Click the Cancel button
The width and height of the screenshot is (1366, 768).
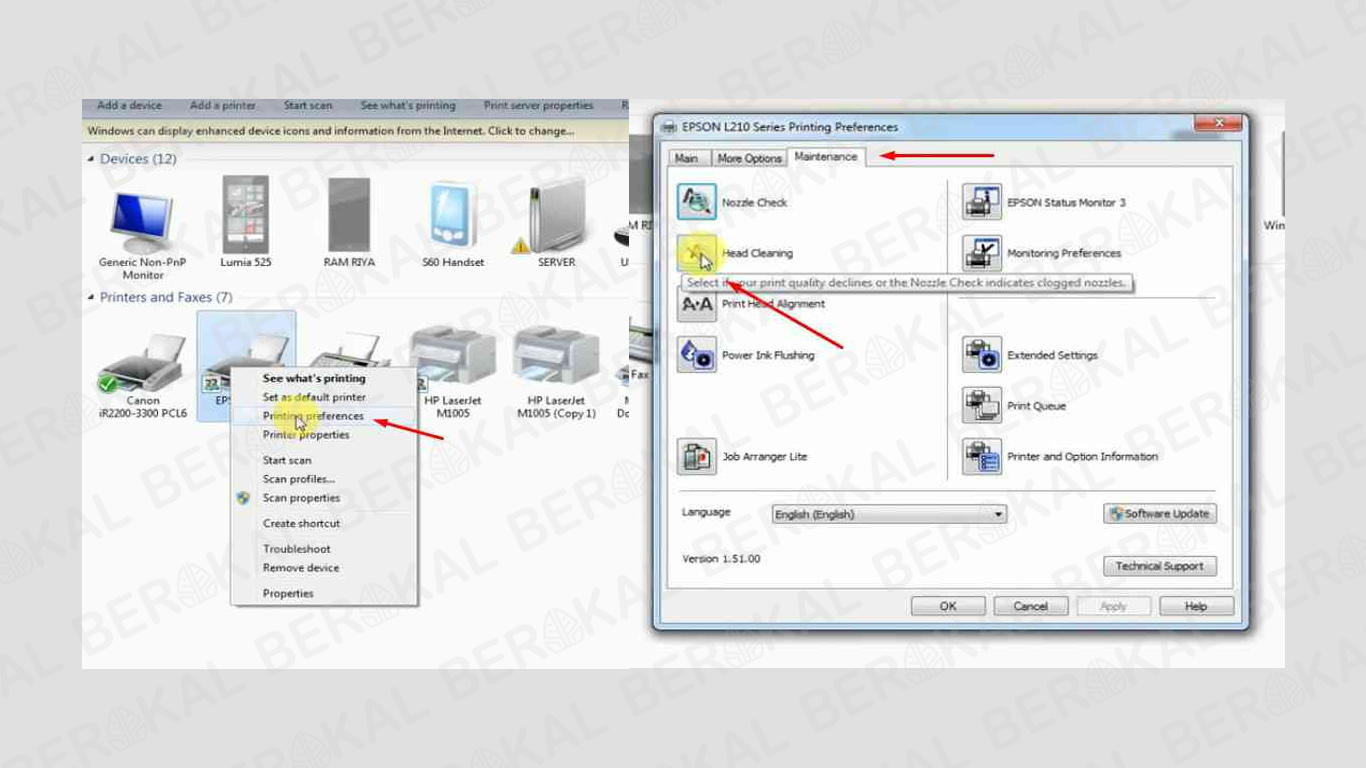tap(1031, 606)
